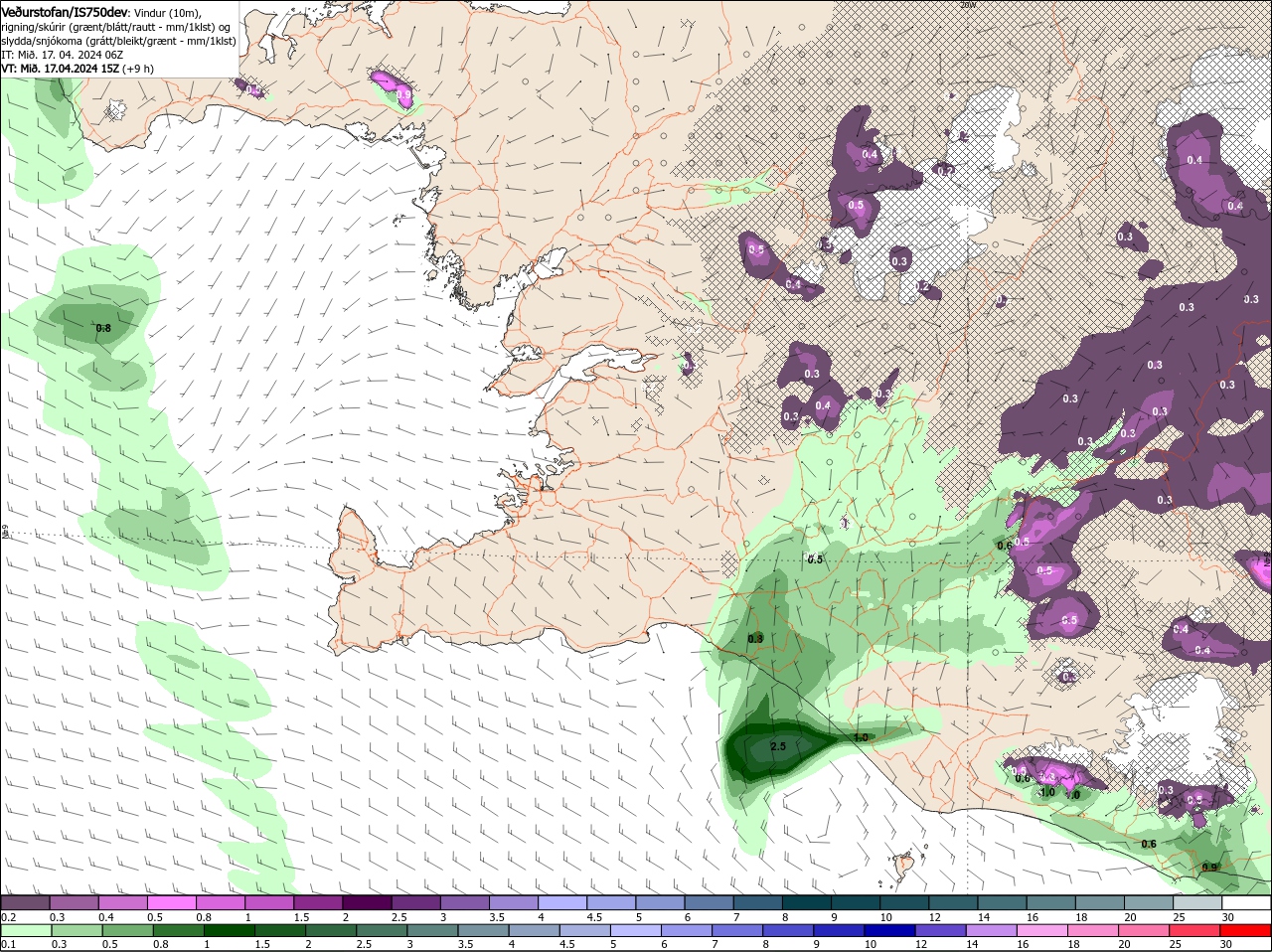The height and width of the screenshot is (952, 1272).
Task: Click the upper legend swatch between 0.5 and 0.8
Action: [x=172, y=902]
